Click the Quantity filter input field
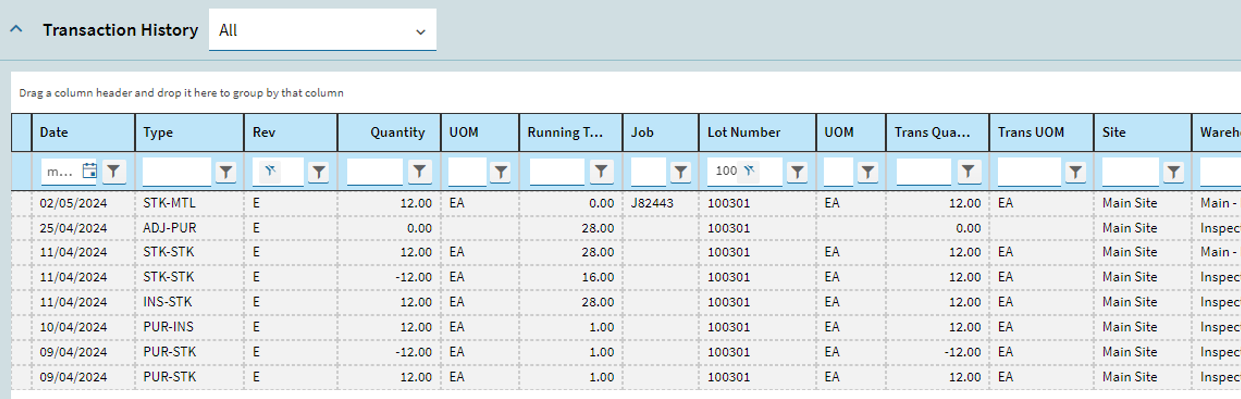The image size is (1241, 399). 375,172
